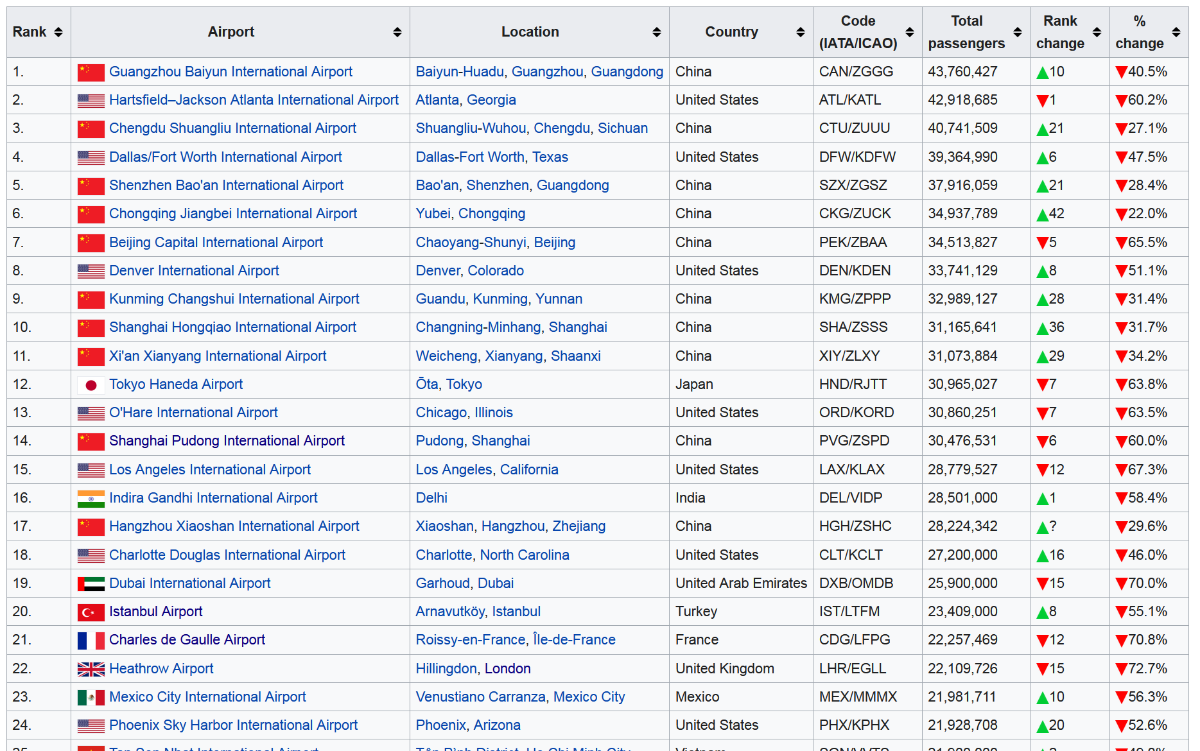This screenshot has height=751, width=1200.
Task: Follow the Hillingdon location link
Action: [446, 668]
